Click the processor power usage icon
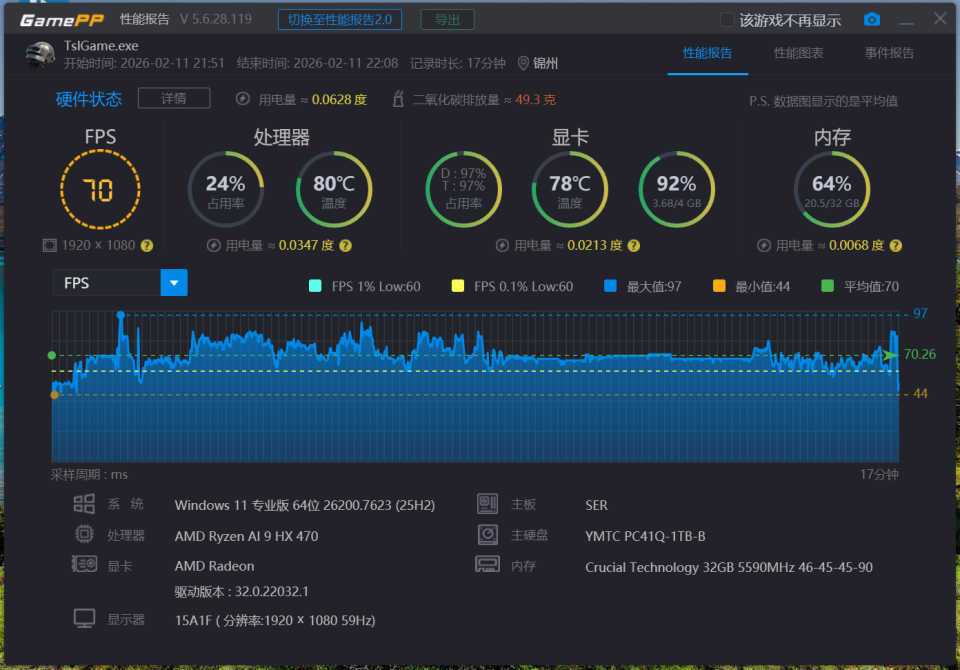Viewport: 960px width, 670px height. coord(214,246)
